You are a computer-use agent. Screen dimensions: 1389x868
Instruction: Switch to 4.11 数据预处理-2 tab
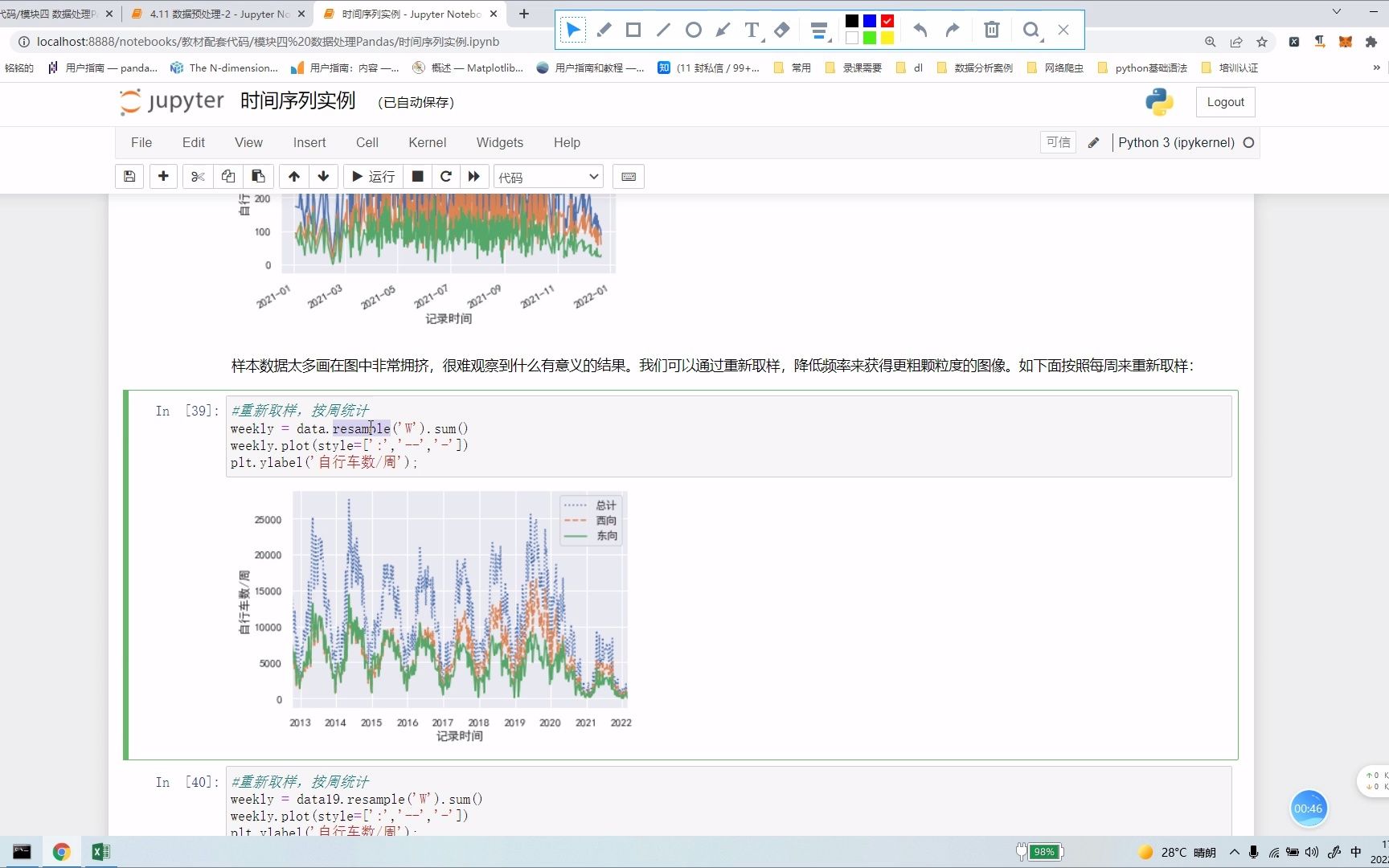coord(217,14)
